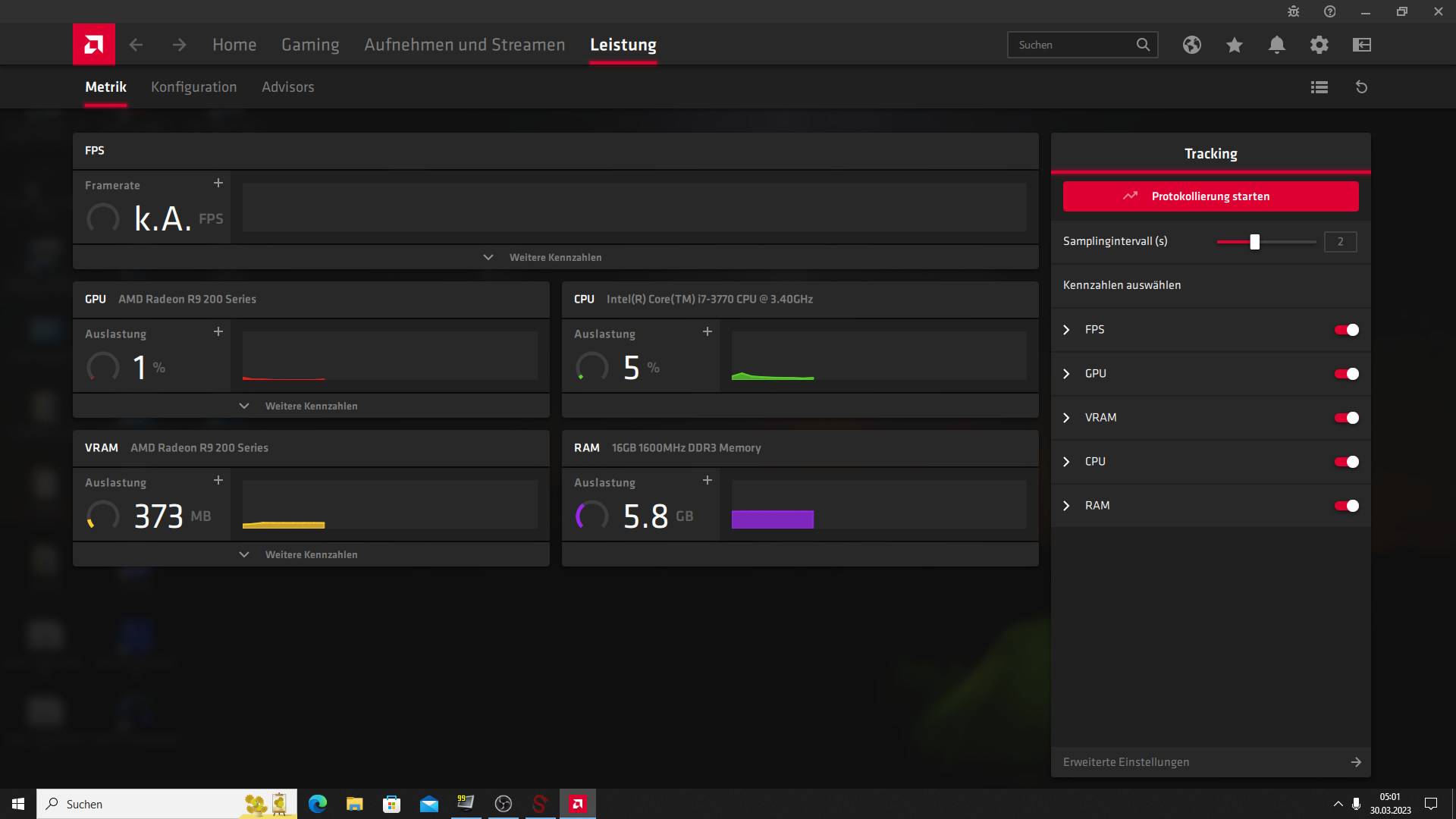Toggle GPU tracking switch
This screenshot has height=819, width=1456.
pyautogui.click(x=1347, y=374)
